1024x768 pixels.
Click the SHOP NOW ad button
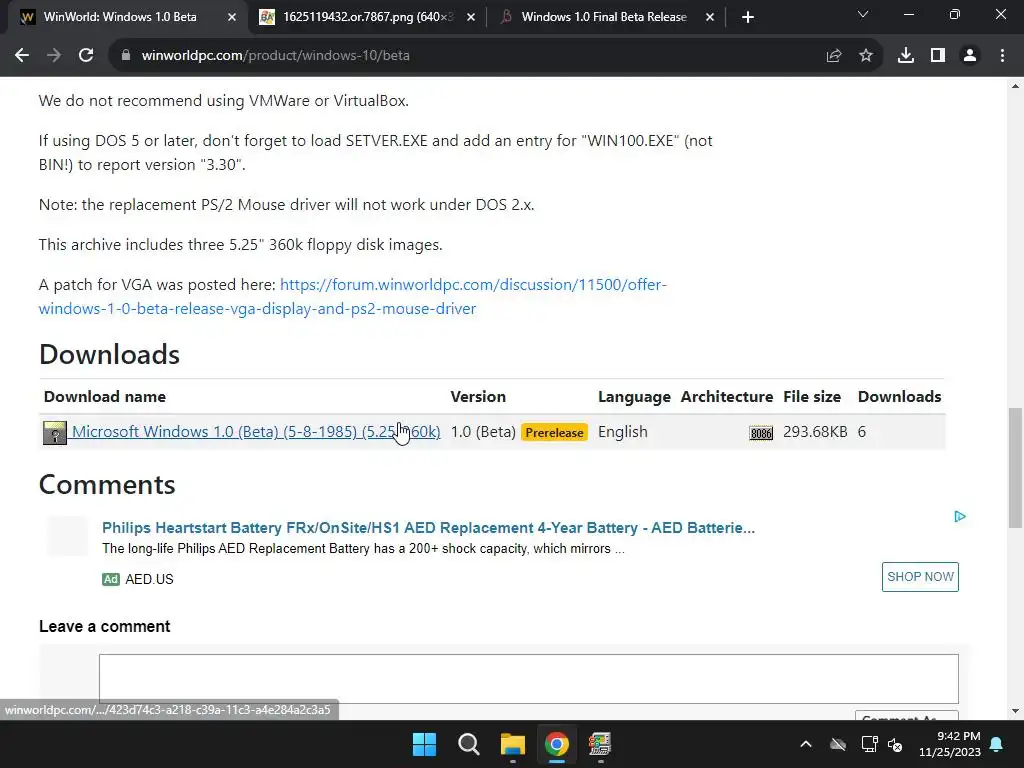pos(920,577)
